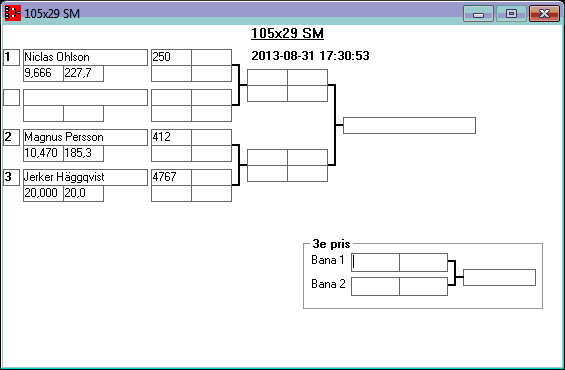565x370 pixels.
Task: Close the 105x29 SM window
Action: 544,14
